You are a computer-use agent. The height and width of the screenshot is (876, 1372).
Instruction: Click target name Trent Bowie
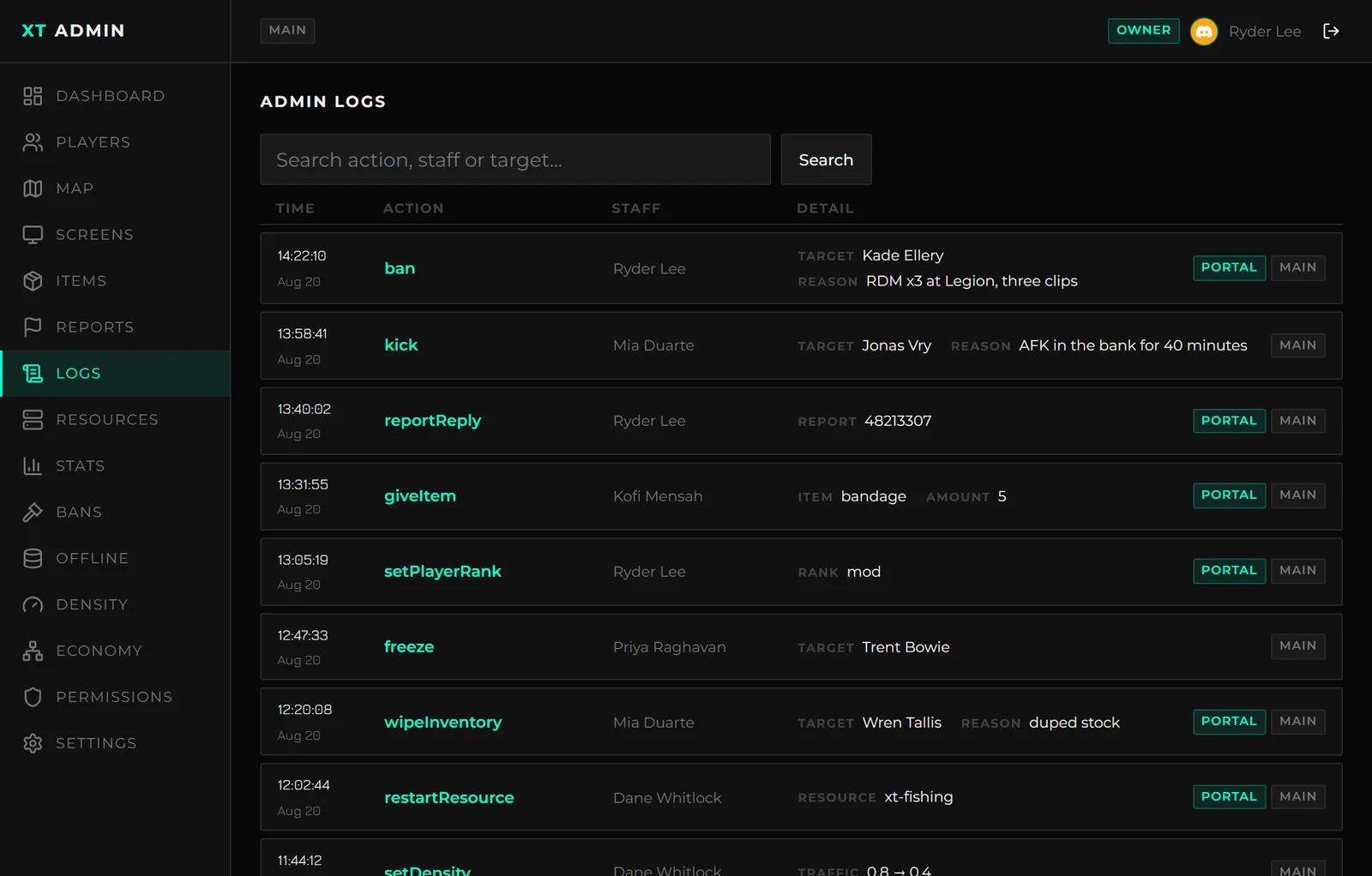(906, 647)
